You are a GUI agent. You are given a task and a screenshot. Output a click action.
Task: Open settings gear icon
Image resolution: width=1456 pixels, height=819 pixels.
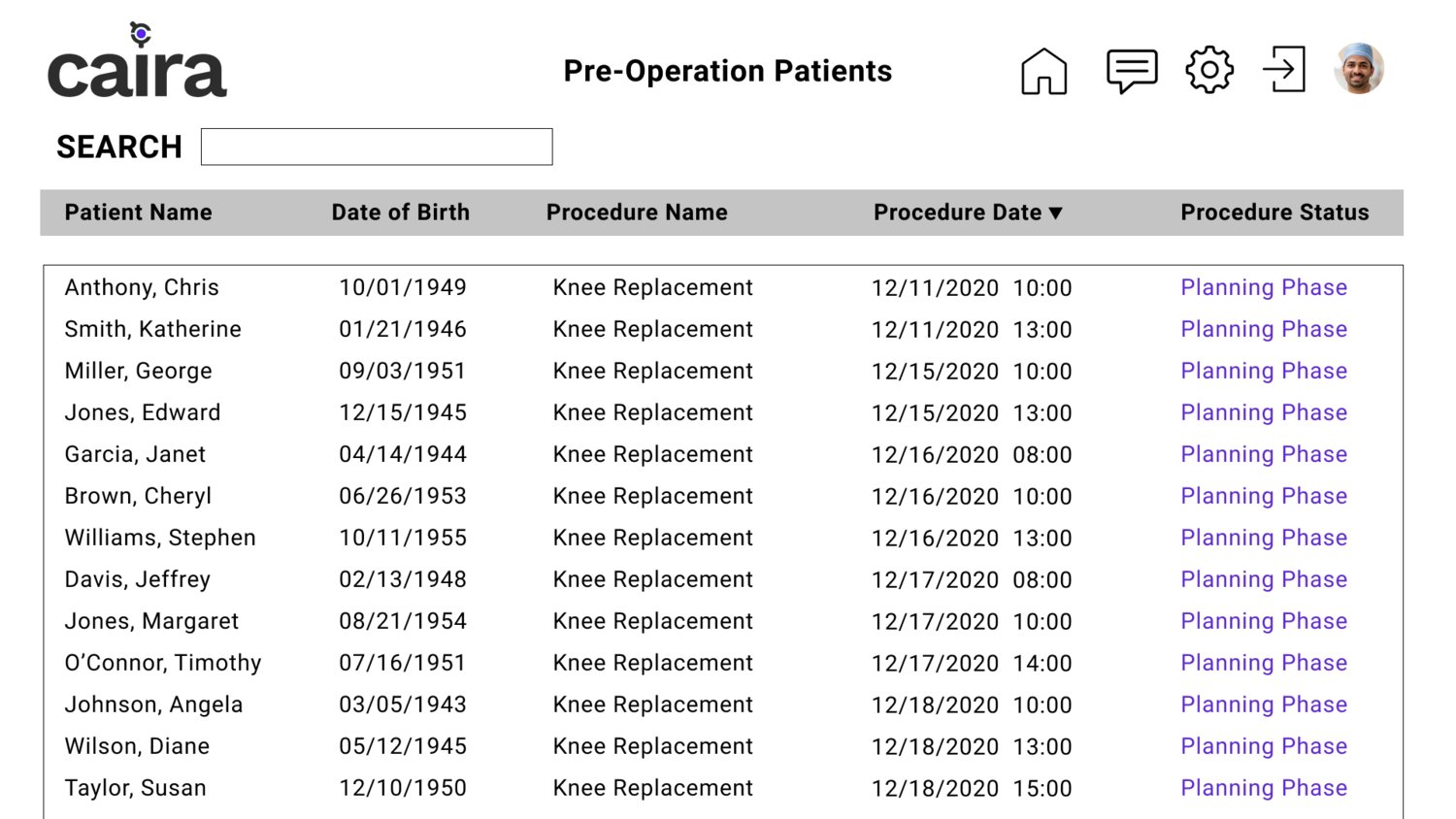pyautogui.click(x=1209, y=70)
